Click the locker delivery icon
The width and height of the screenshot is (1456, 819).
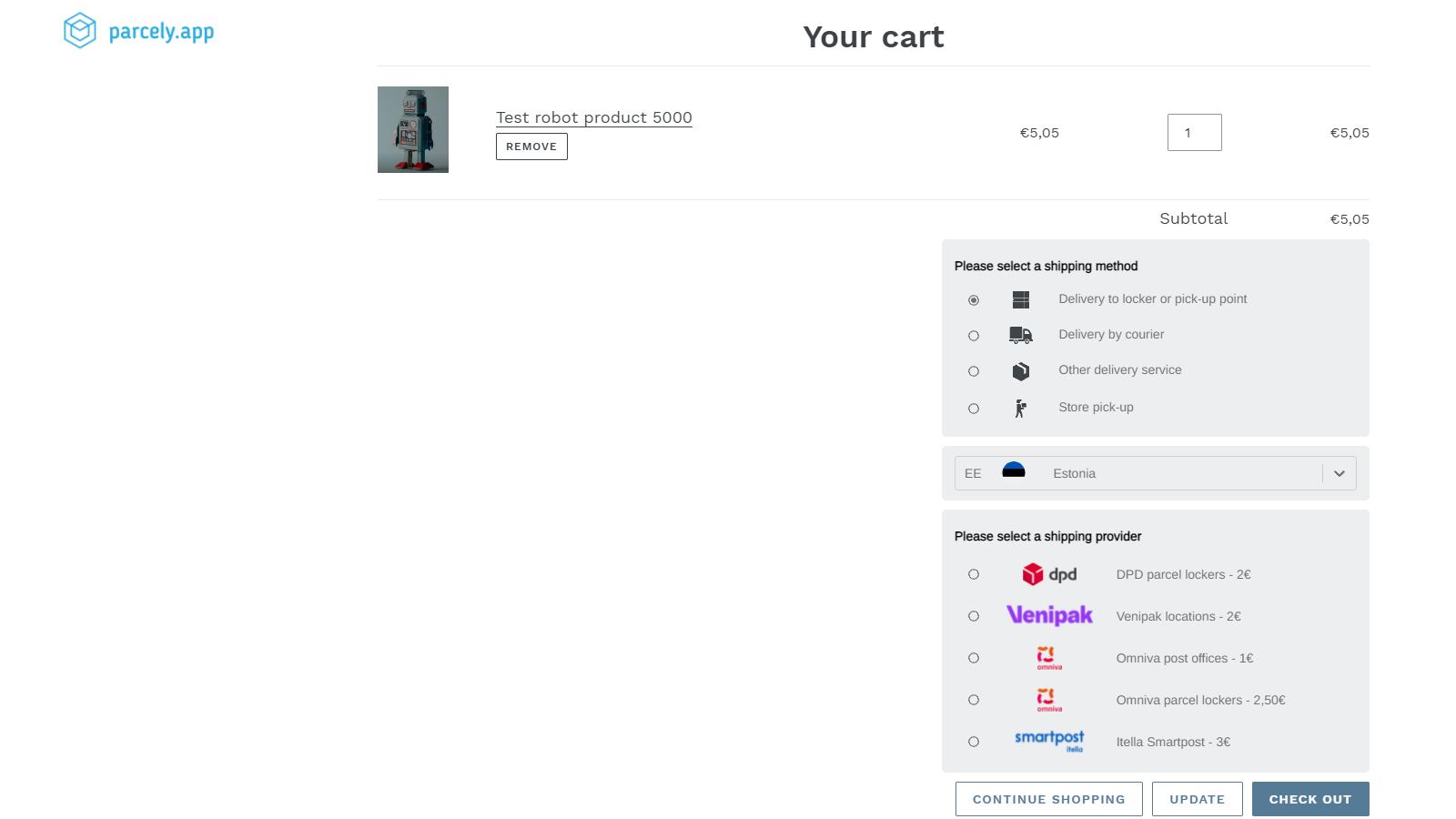click(x=1021, y=299)
